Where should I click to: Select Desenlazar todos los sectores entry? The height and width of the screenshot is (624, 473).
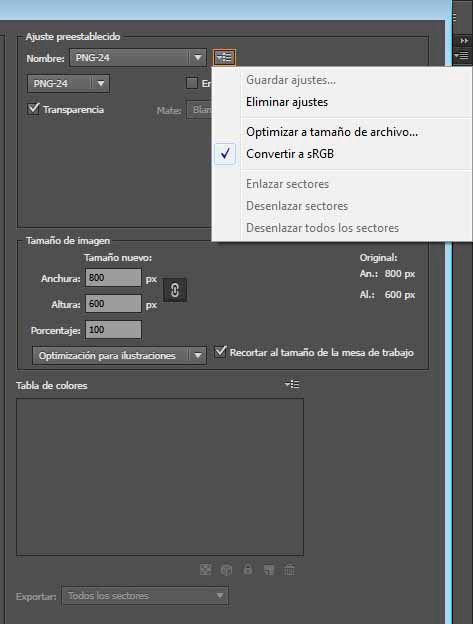(x=322, y=228)
